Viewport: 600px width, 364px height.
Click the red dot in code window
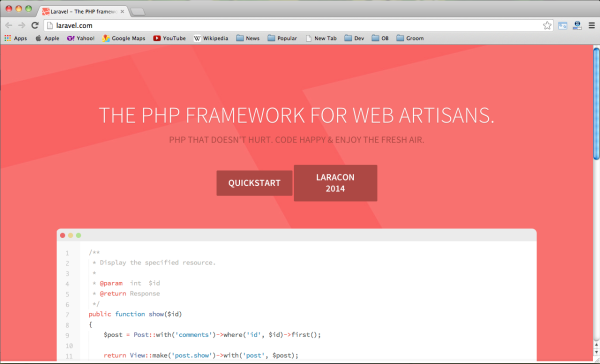[x=62, y=235]
